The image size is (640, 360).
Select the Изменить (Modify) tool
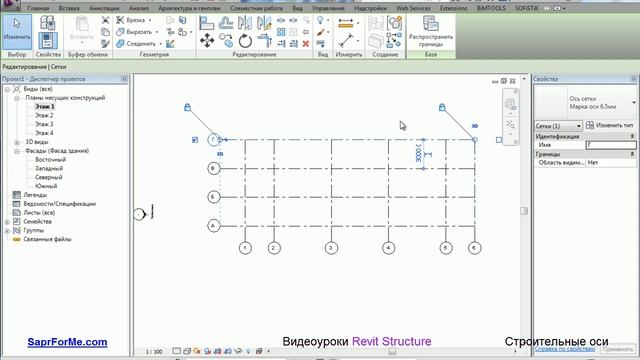point(17,32)
